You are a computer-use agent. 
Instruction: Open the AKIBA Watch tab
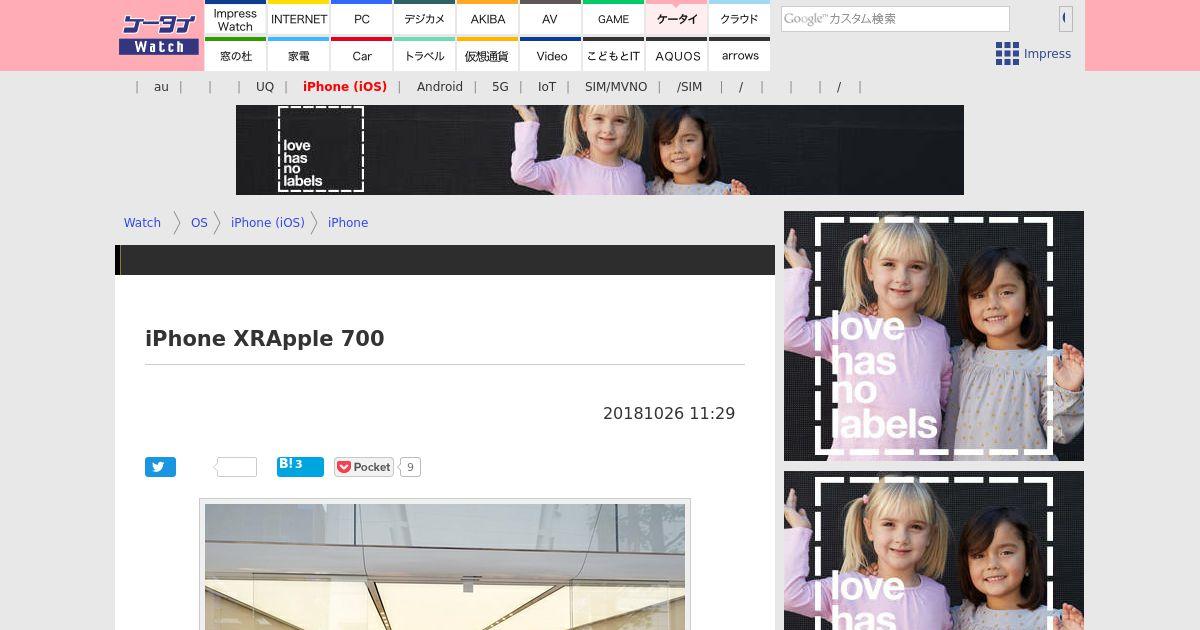(x=488, y=18)
